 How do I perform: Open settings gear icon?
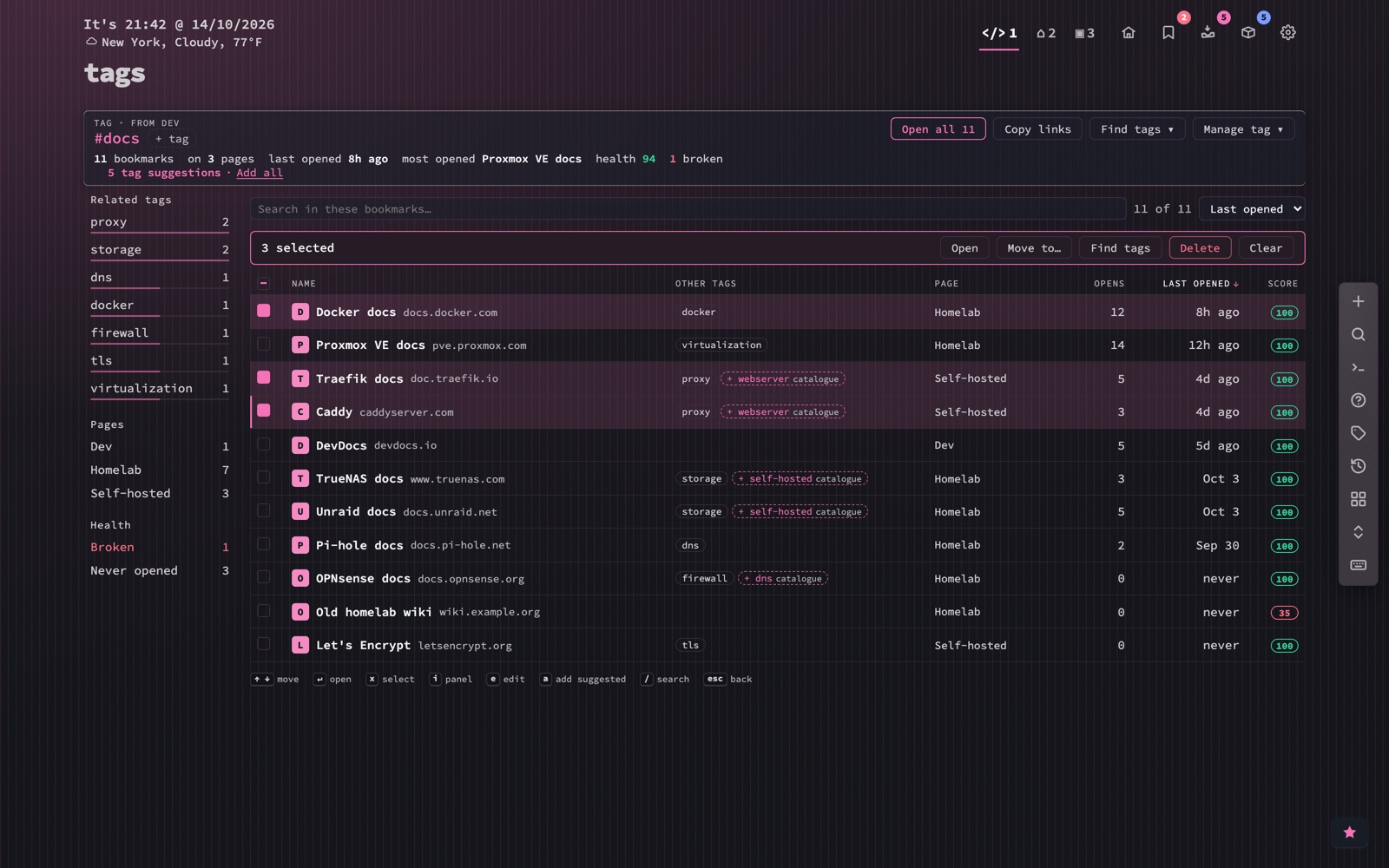click(1288, 33)
